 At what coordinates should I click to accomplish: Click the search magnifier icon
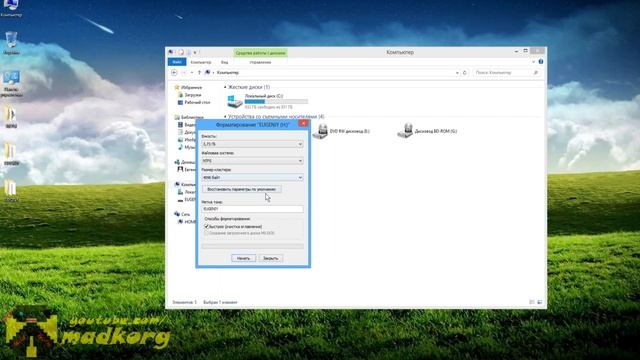[x=536, y=73]
